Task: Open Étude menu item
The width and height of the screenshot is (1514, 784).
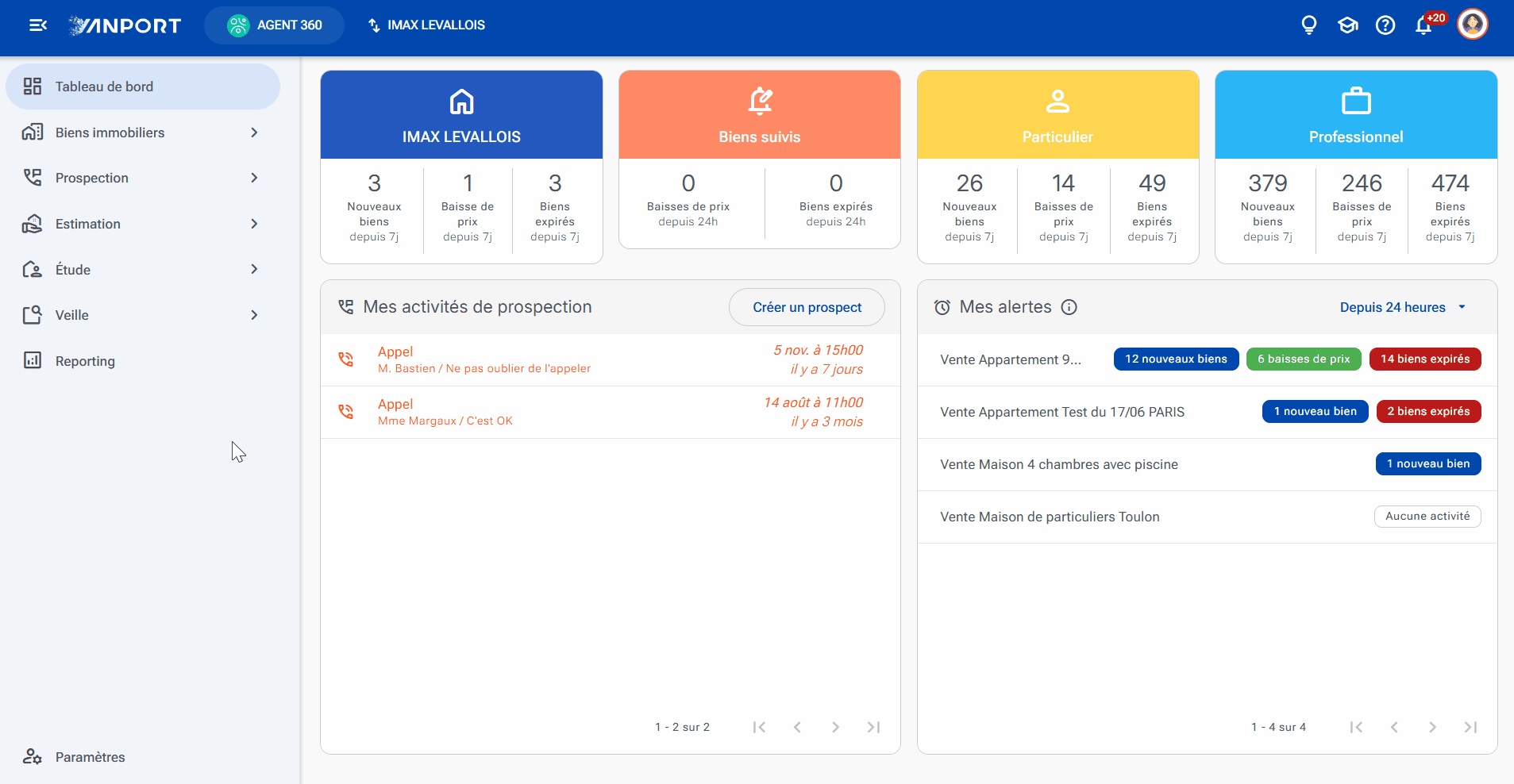Action: 143,270
